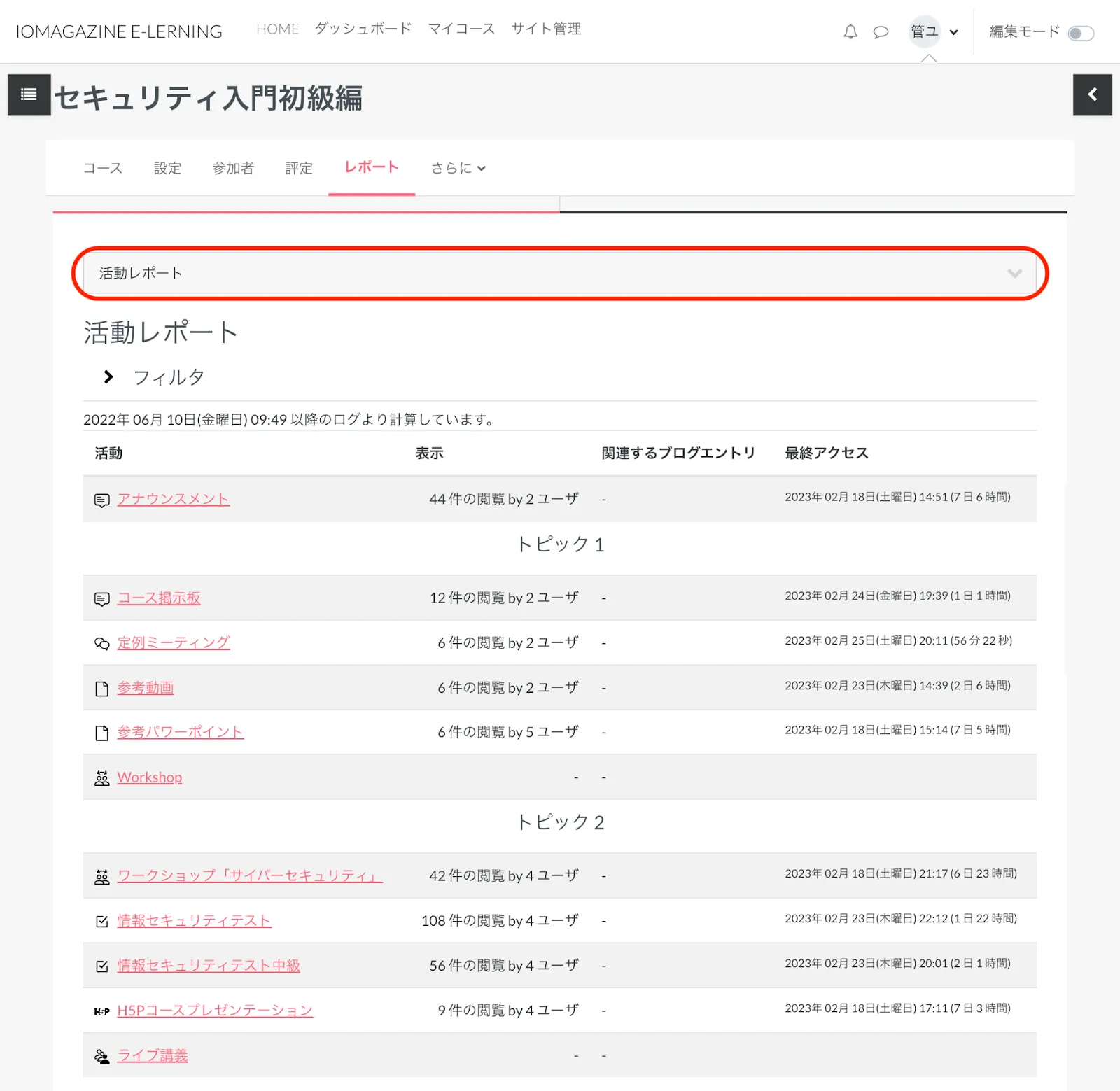Open the notifications bell icon
Viewport: 1120px width, 1091px height.
850,32
